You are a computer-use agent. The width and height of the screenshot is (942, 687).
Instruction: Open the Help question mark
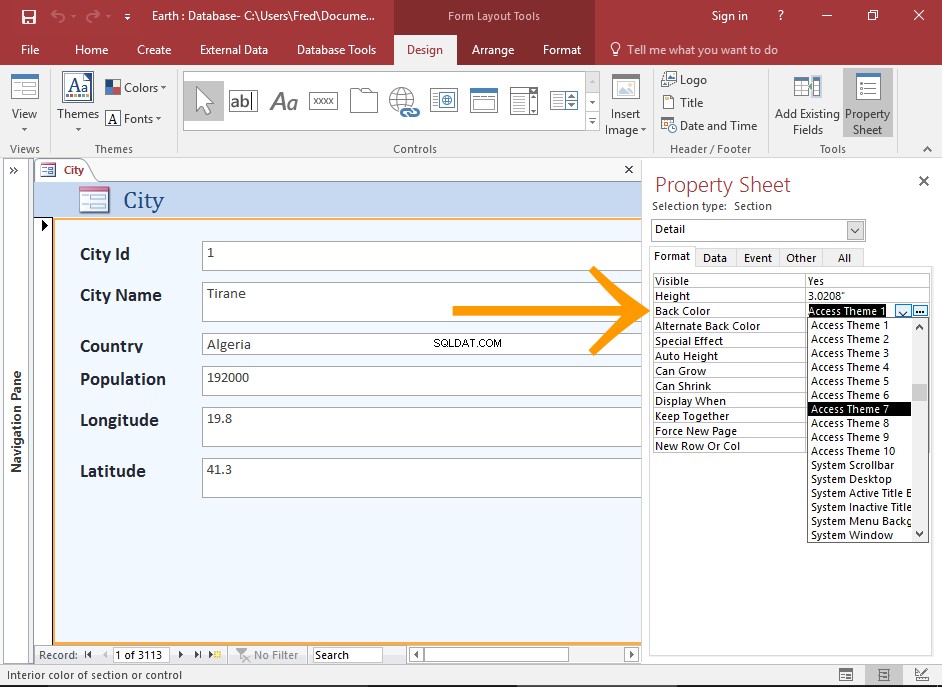[780, 16]
